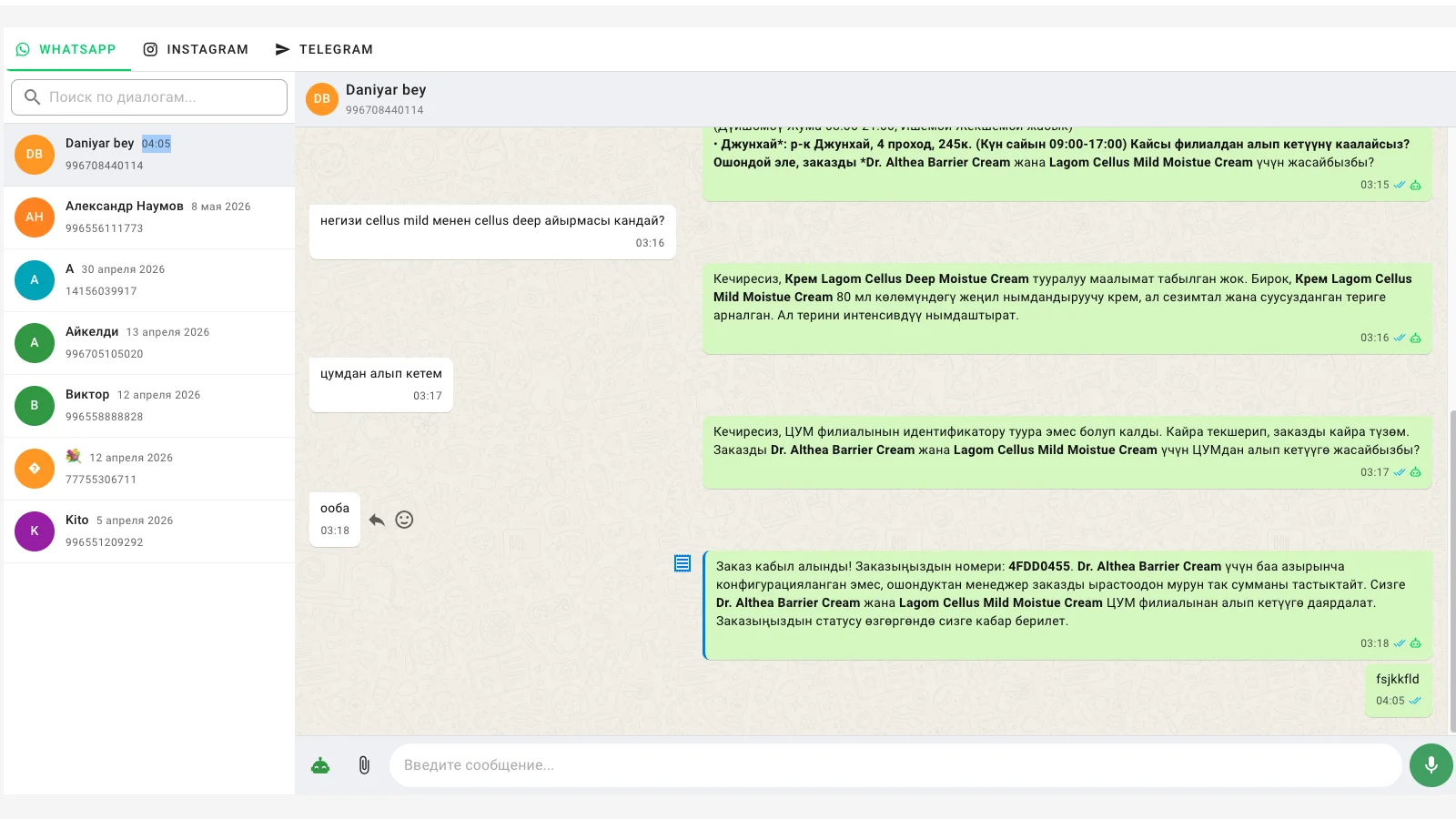1456x819 pixels.
Task: Click the 'цумдан алып кетем' message
Action: tap(381, 385)
